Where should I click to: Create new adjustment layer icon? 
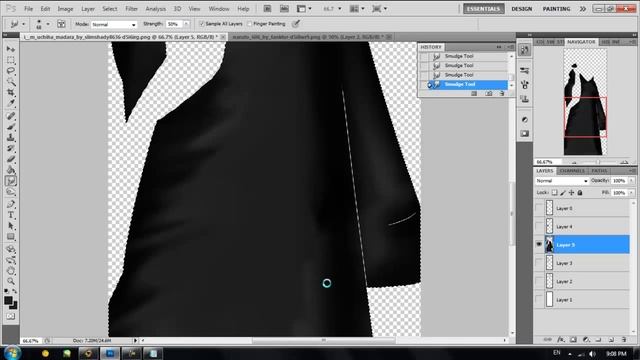(586, 339)
